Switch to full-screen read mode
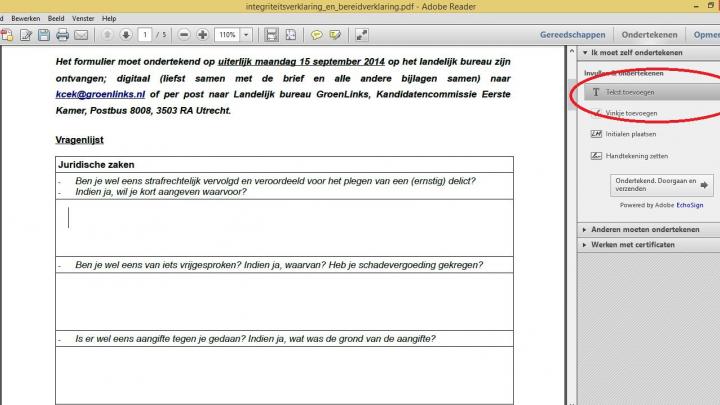Screen dimensions: 720x405 pos(361,35)
